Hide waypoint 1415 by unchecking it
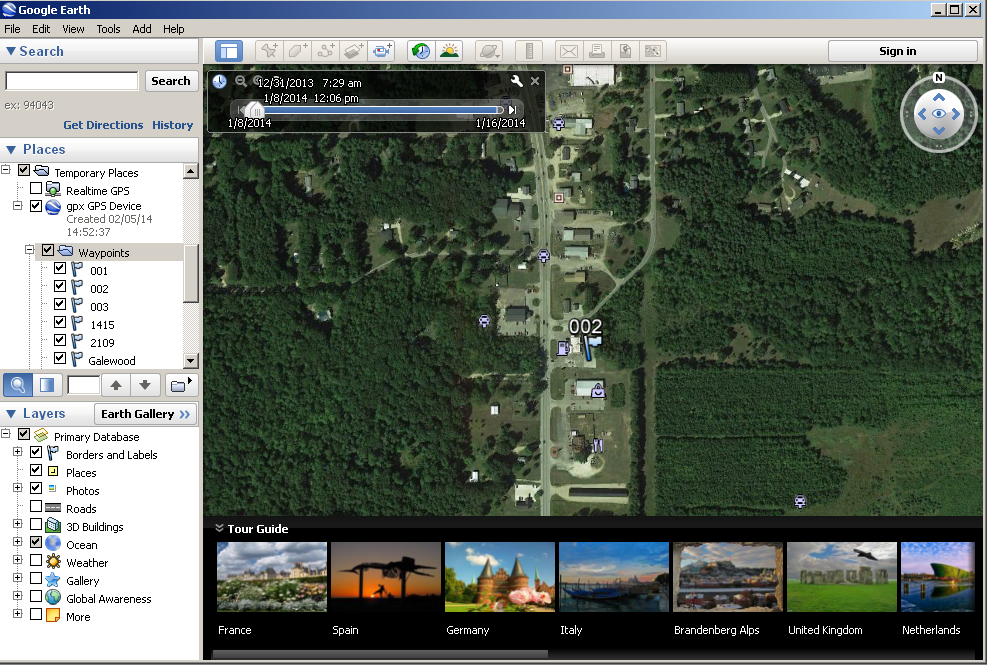The width and height of the screenshot is (987, 665). [x=61, y=324]
